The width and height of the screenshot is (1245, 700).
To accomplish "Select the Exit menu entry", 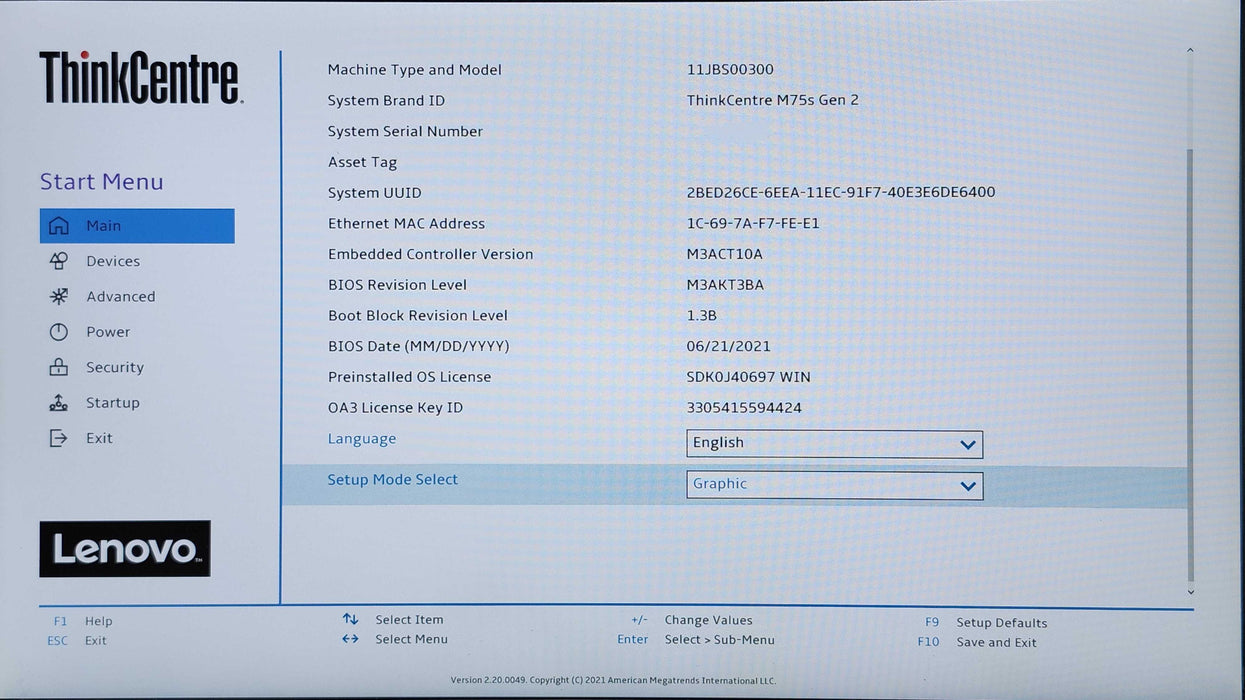I will [99, 438].
